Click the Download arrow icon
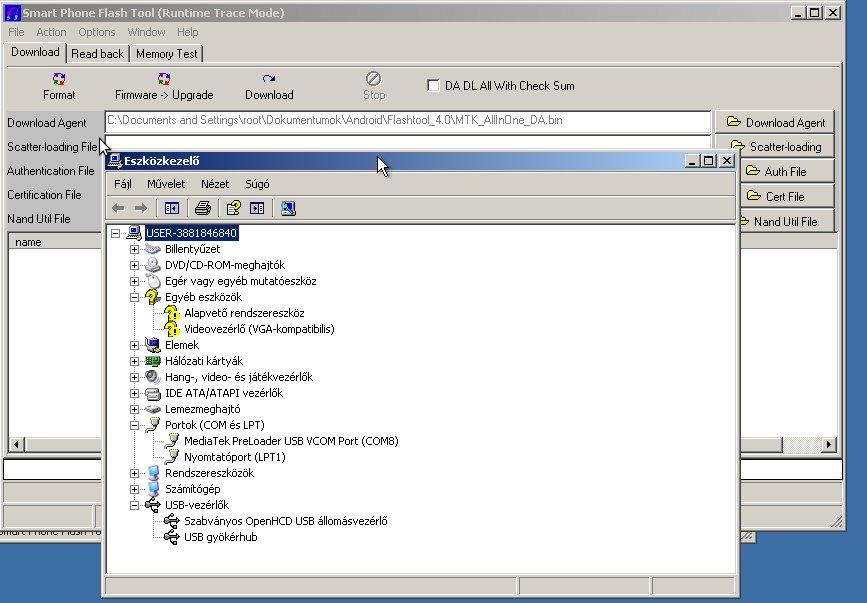867x603 pixels. pyautogui.click(x=269, y=79)
